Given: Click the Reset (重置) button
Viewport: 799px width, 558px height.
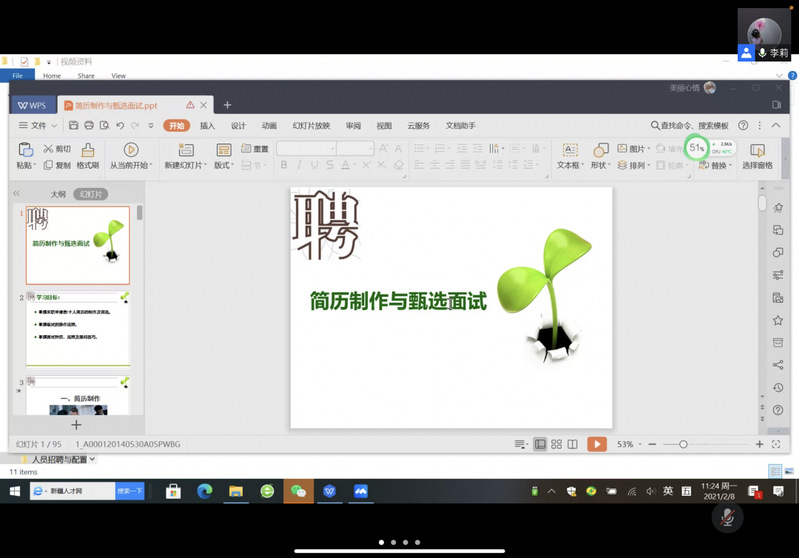Looking at the screenshot, I should 256,149.
